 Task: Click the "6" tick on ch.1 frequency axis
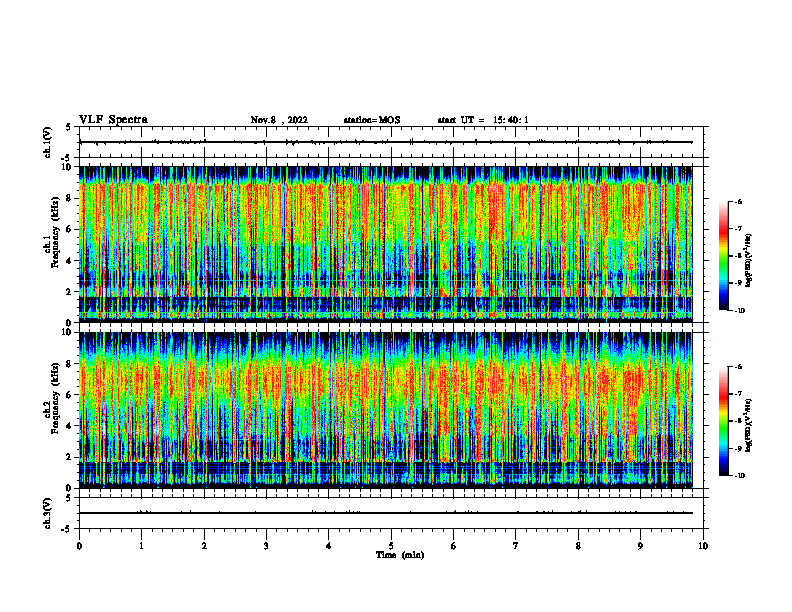tap(70, 229)
